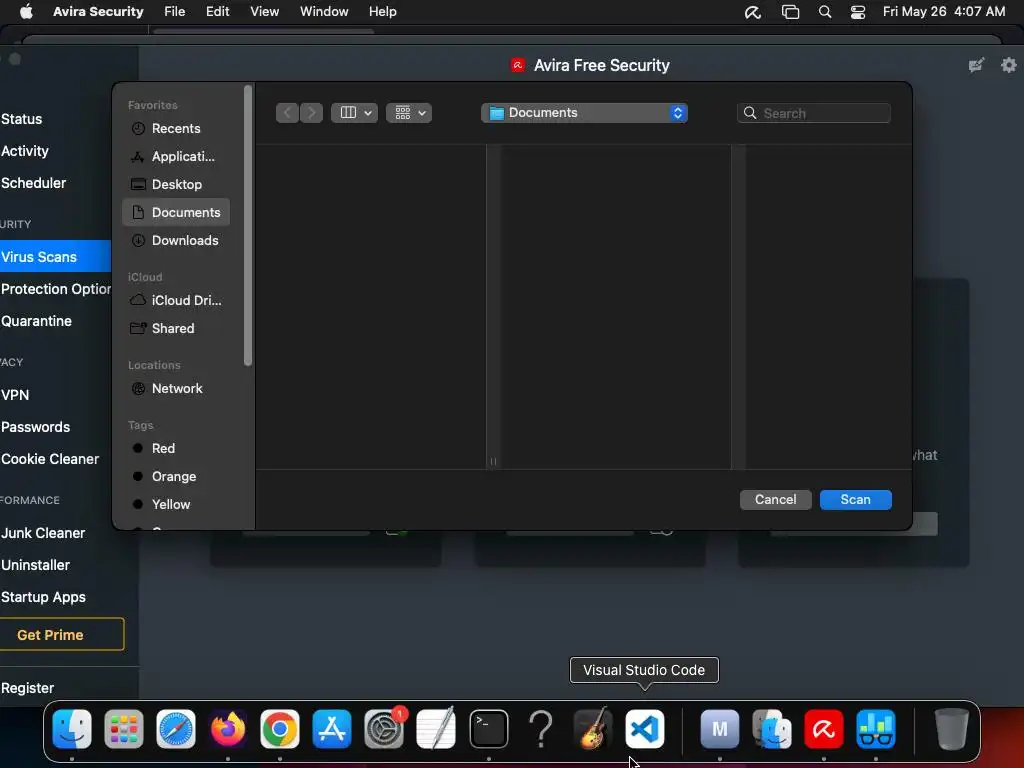The width and height of the screenshot is (1024, 768).
Task: Select the Red tag
Action: [x=176, y=449]
